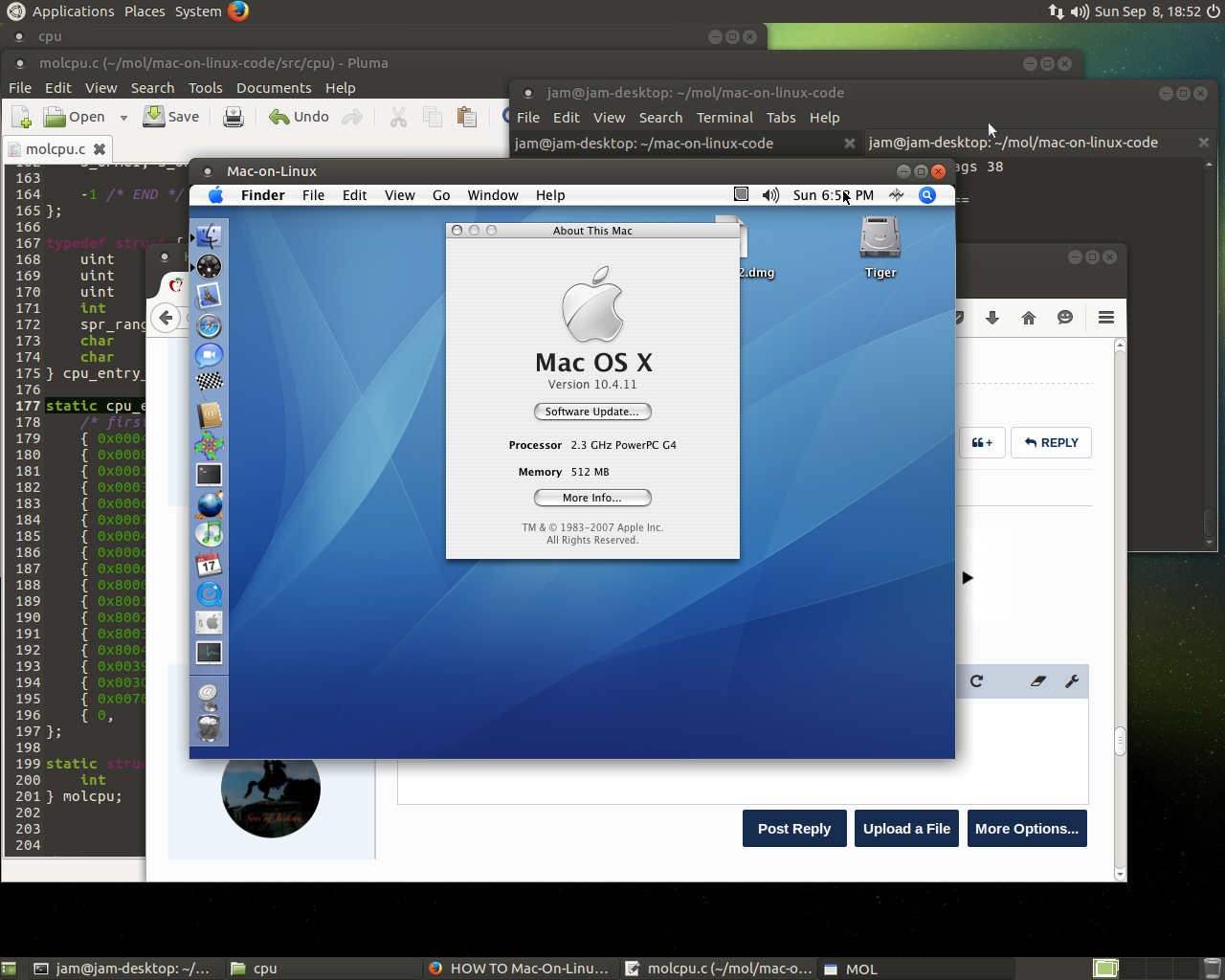The height and width of the screenshot is (980, 1225).
Task: Click the colorful fractal dock icon
Action: 210,445
